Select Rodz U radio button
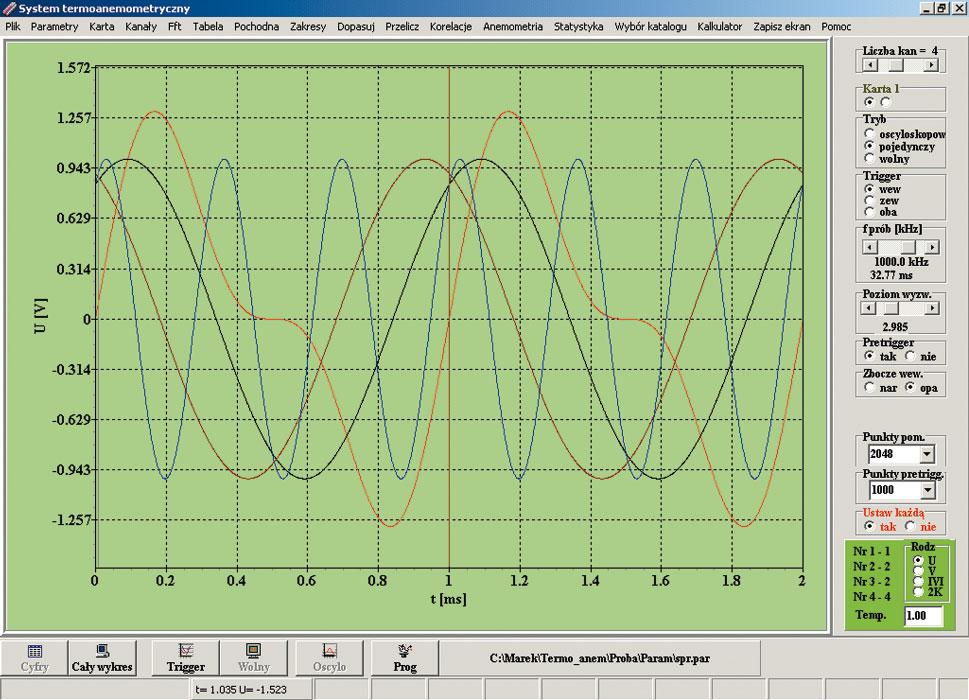This screenshot has width=969, height=700. [918, 560]
